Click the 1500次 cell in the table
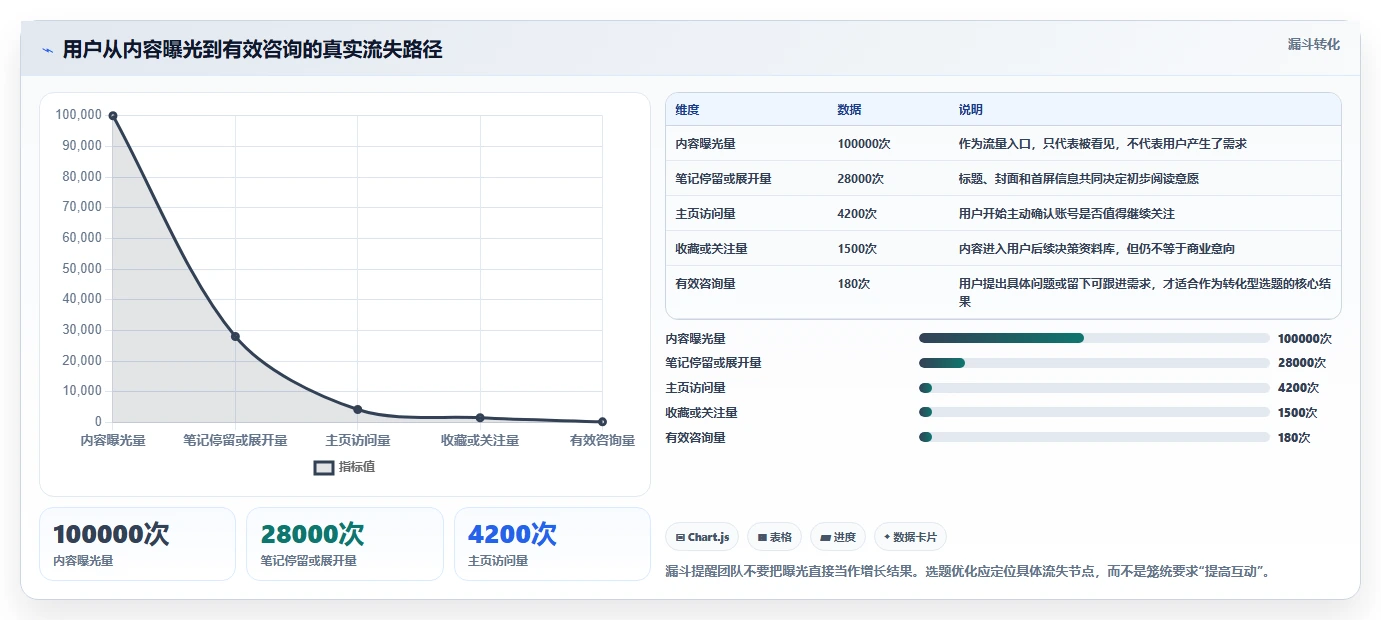This screenshot has height=620, width=1381. (x=857, y=249)
